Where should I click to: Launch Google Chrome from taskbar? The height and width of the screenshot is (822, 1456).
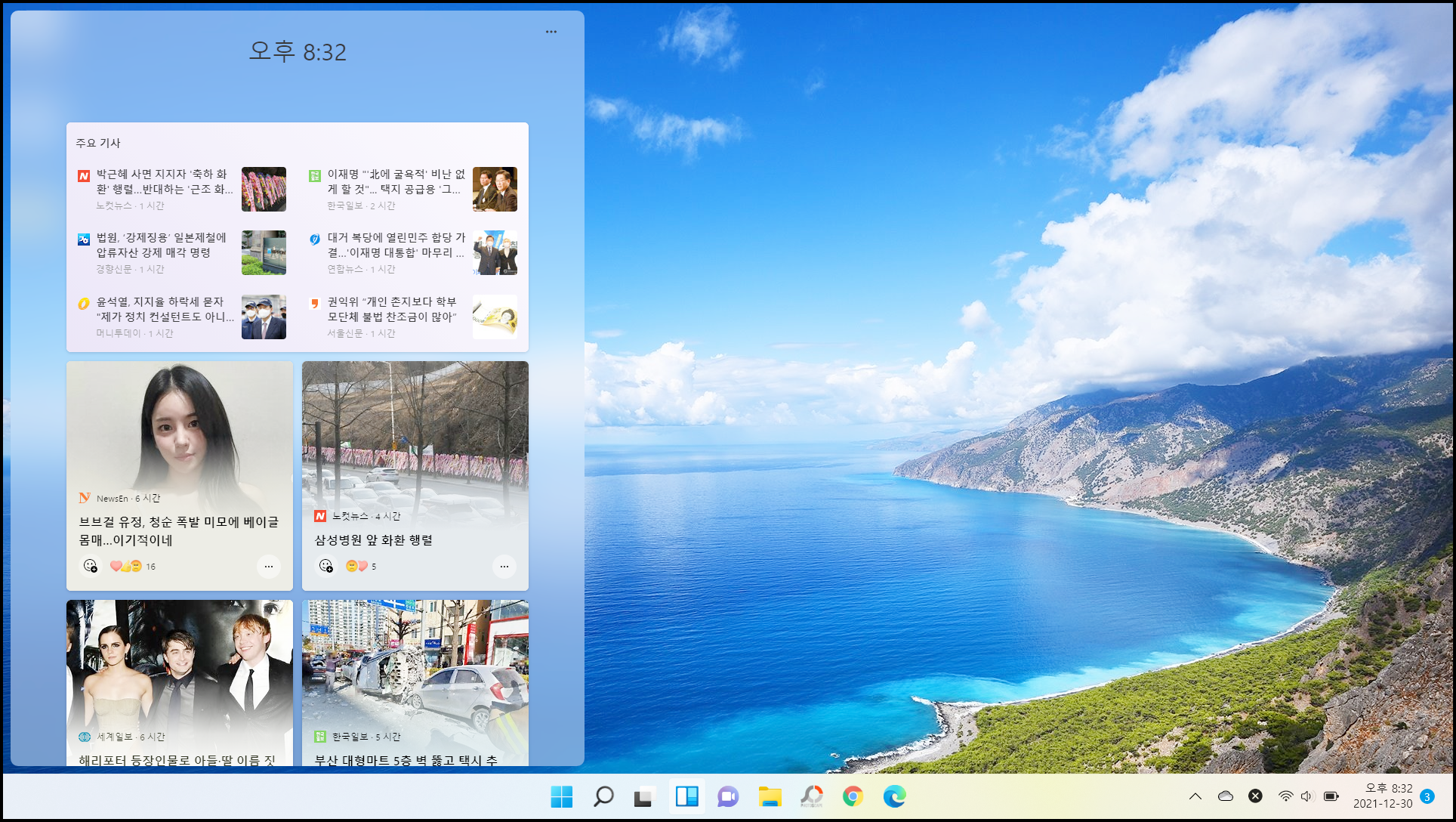pyautogui.click(x=853, y=796)
